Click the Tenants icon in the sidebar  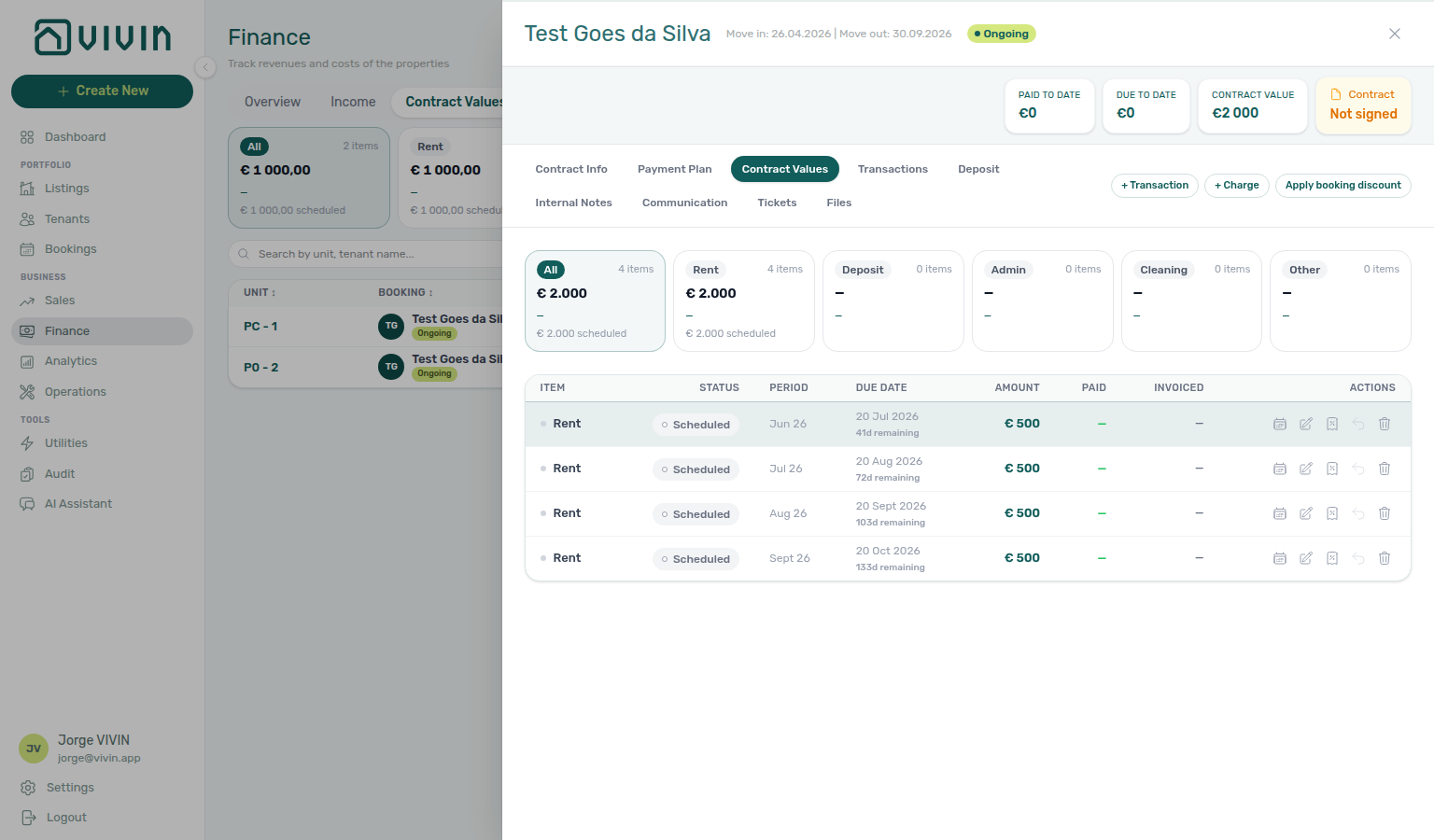(x=27, y=219)
